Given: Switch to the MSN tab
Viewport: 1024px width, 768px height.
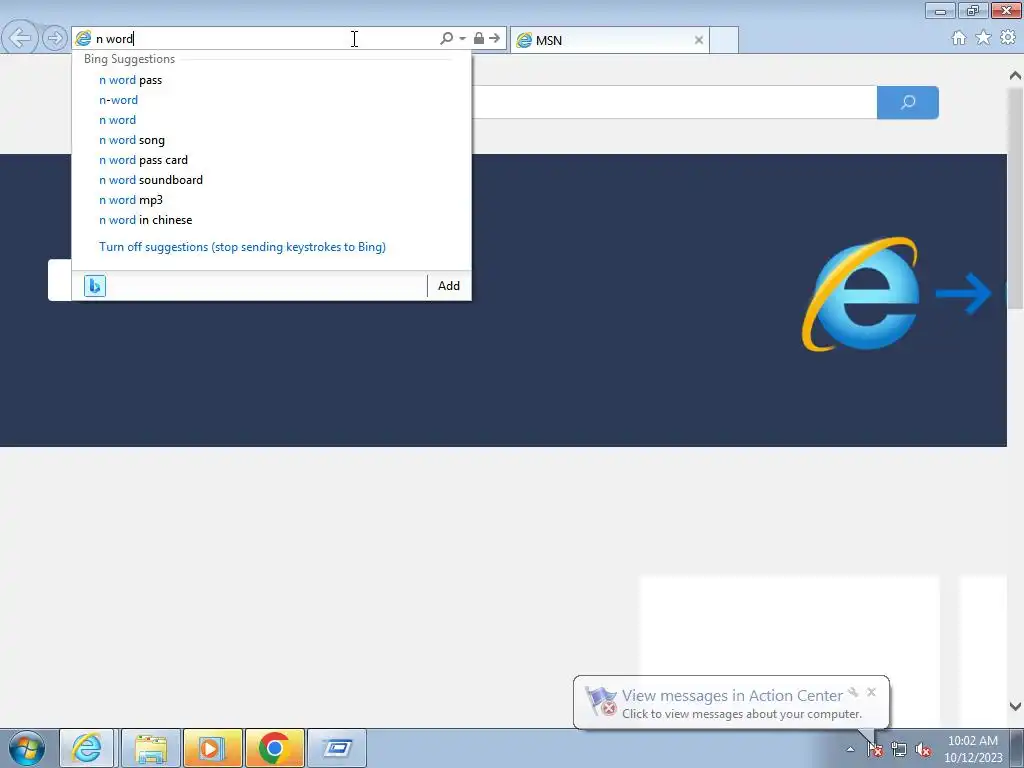Looking at the screenshot, I should [610, 40].
